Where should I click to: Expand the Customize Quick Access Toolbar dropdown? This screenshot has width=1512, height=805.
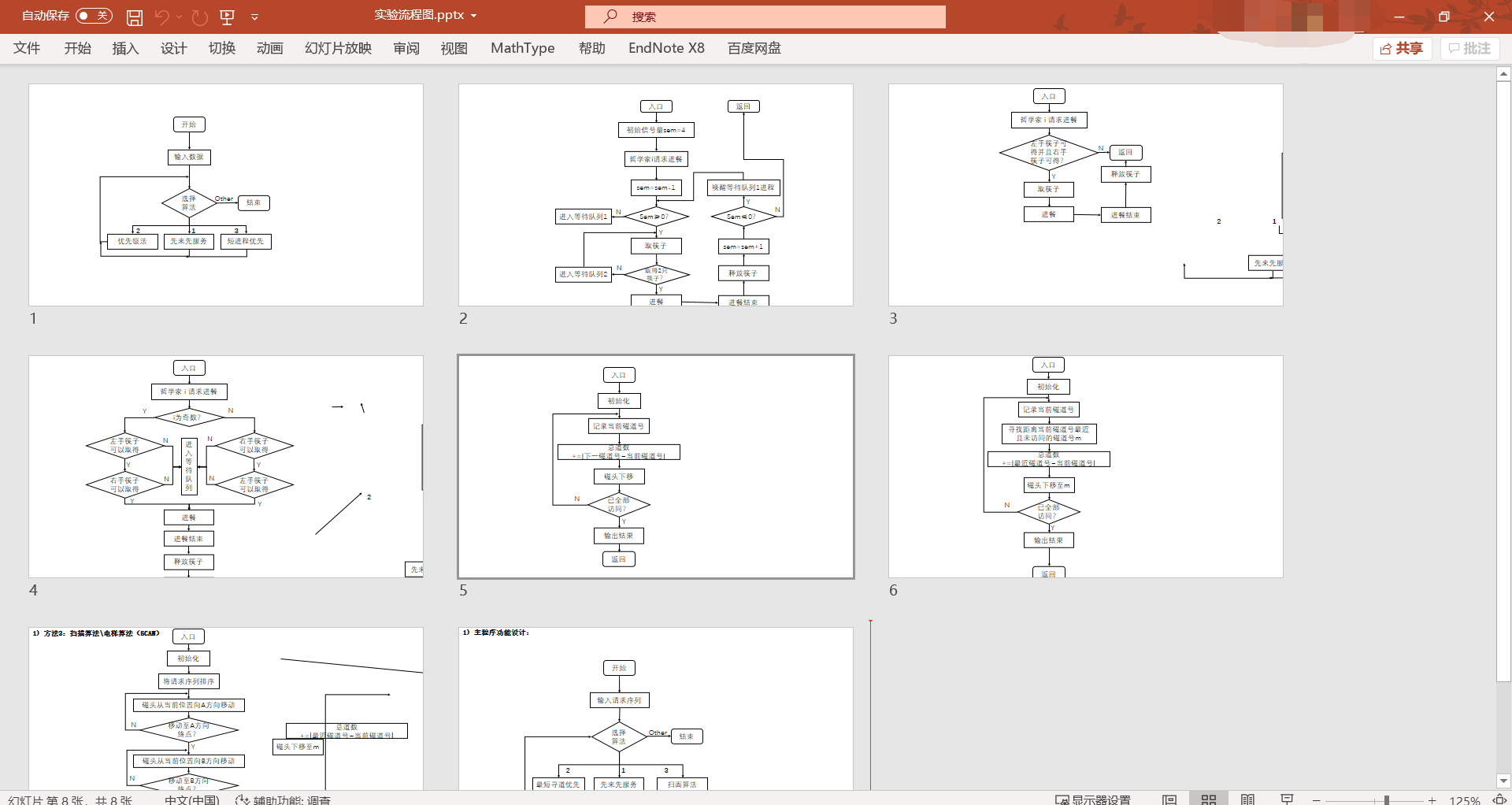point(254,17)
